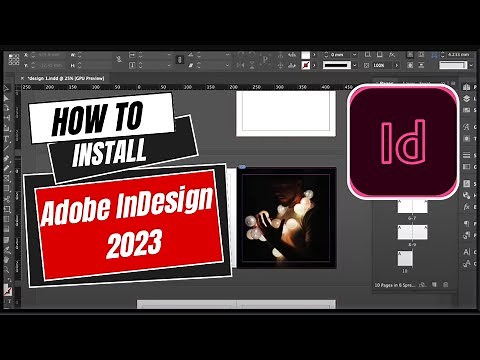Click the Flip Vertical icon

[x=252, y=65]
